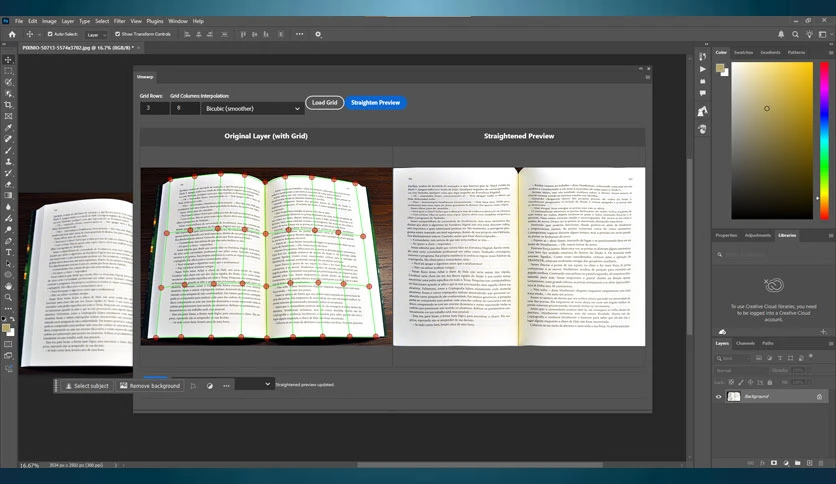Click the Libraries cloud sync icon
The image size is (836, 484).
tap(722, 332)
